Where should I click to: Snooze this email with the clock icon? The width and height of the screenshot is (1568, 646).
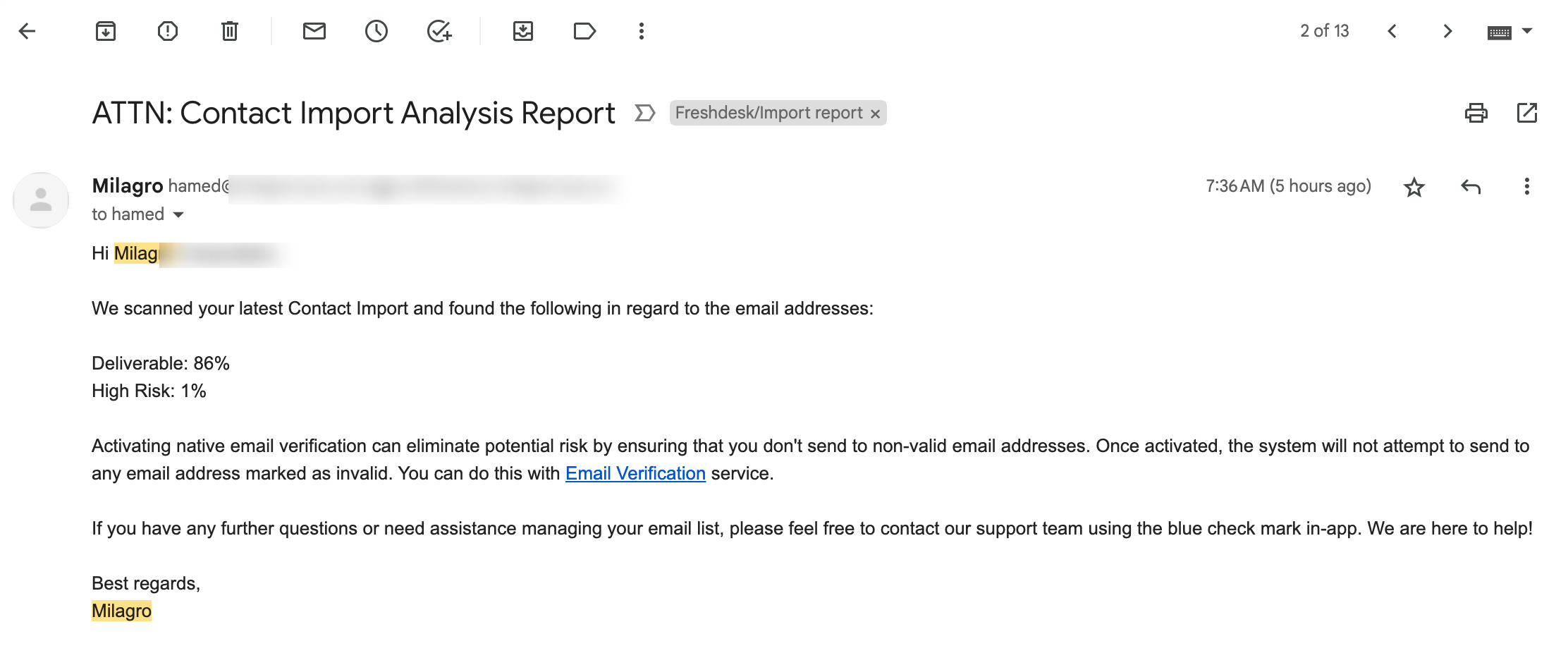(x=376, y=31)
